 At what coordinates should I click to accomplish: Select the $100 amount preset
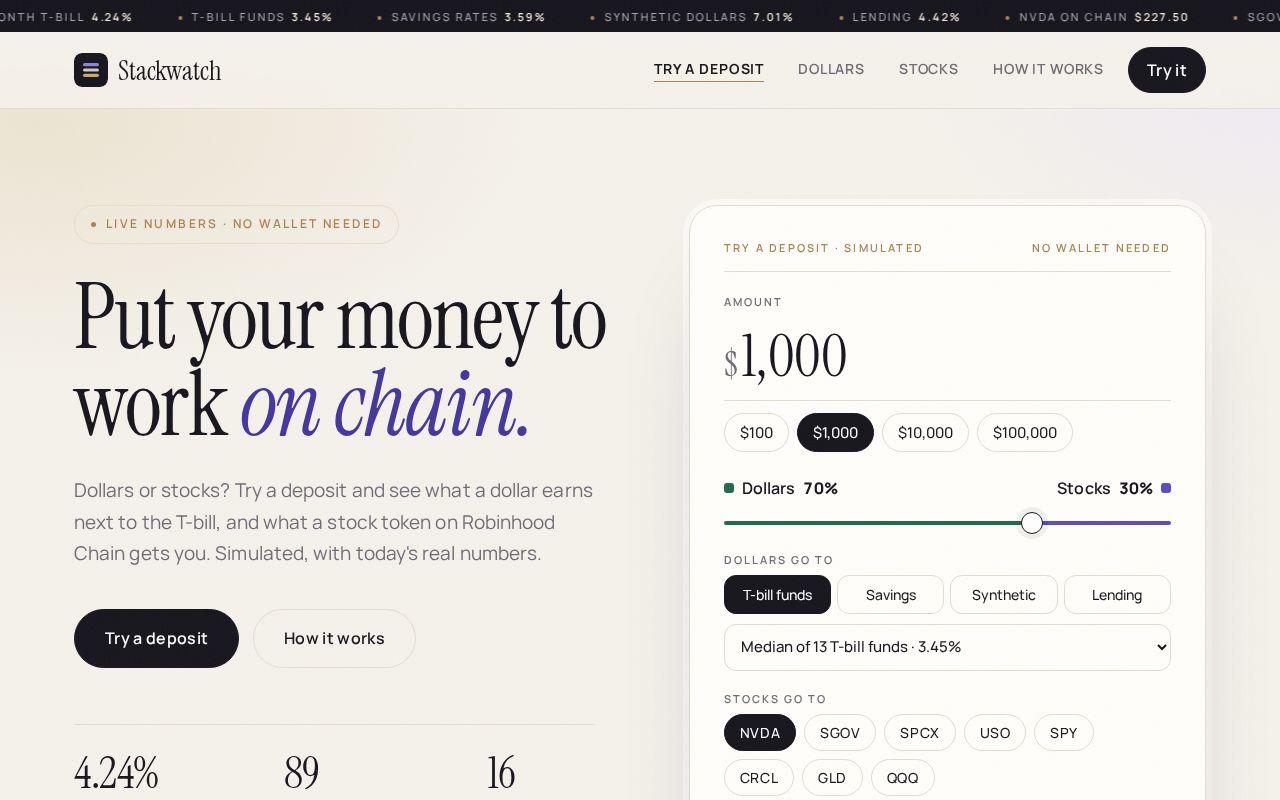(x=756, y=433)
